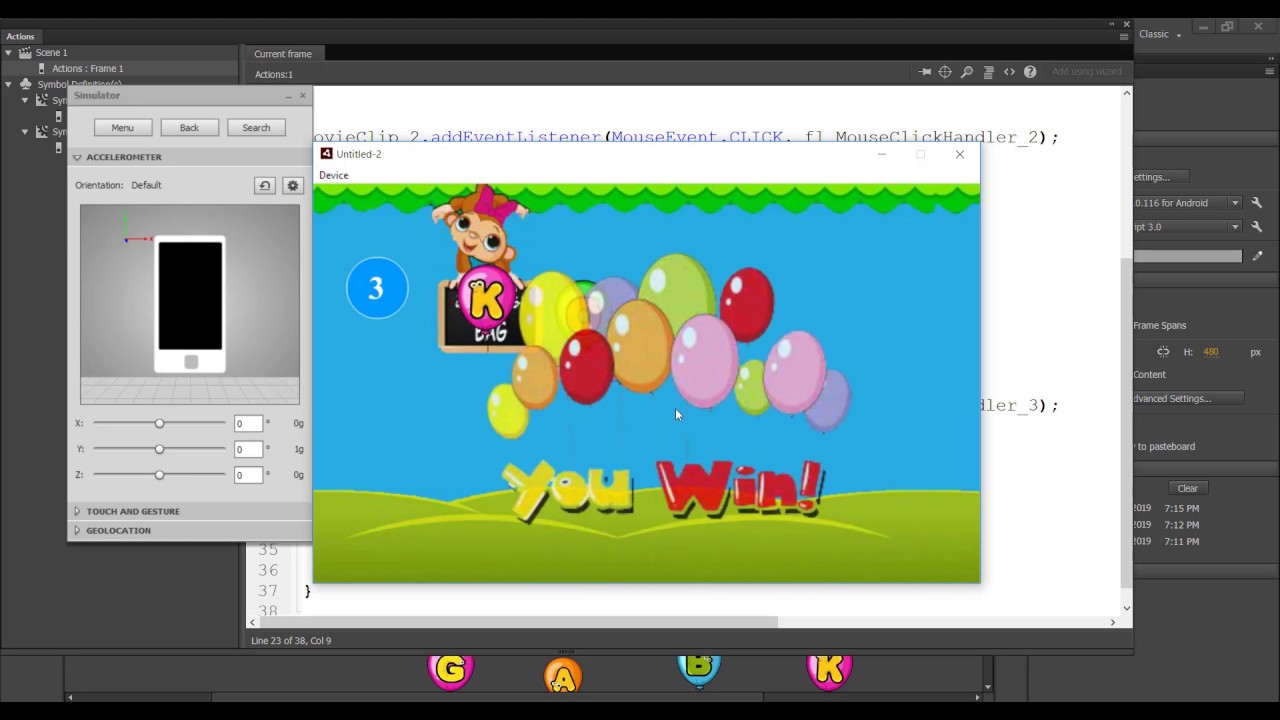Select Actions : Frame 1 item

tap(88, 69)
